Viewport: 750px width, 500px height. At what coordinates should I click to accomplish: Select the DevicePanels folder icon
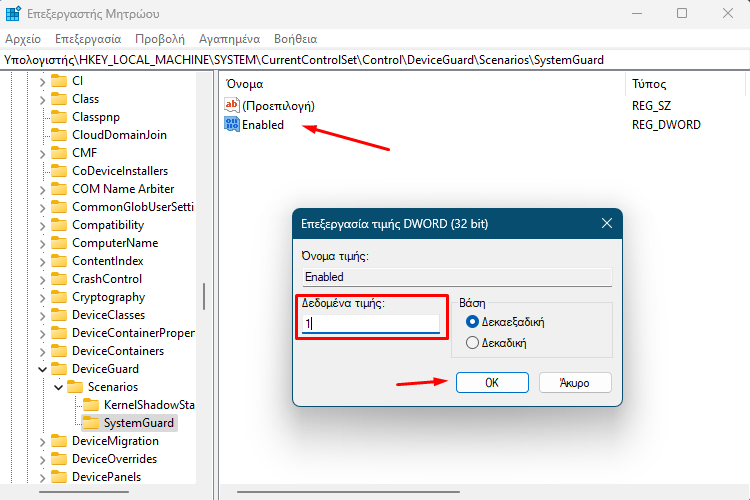(59, 477)
